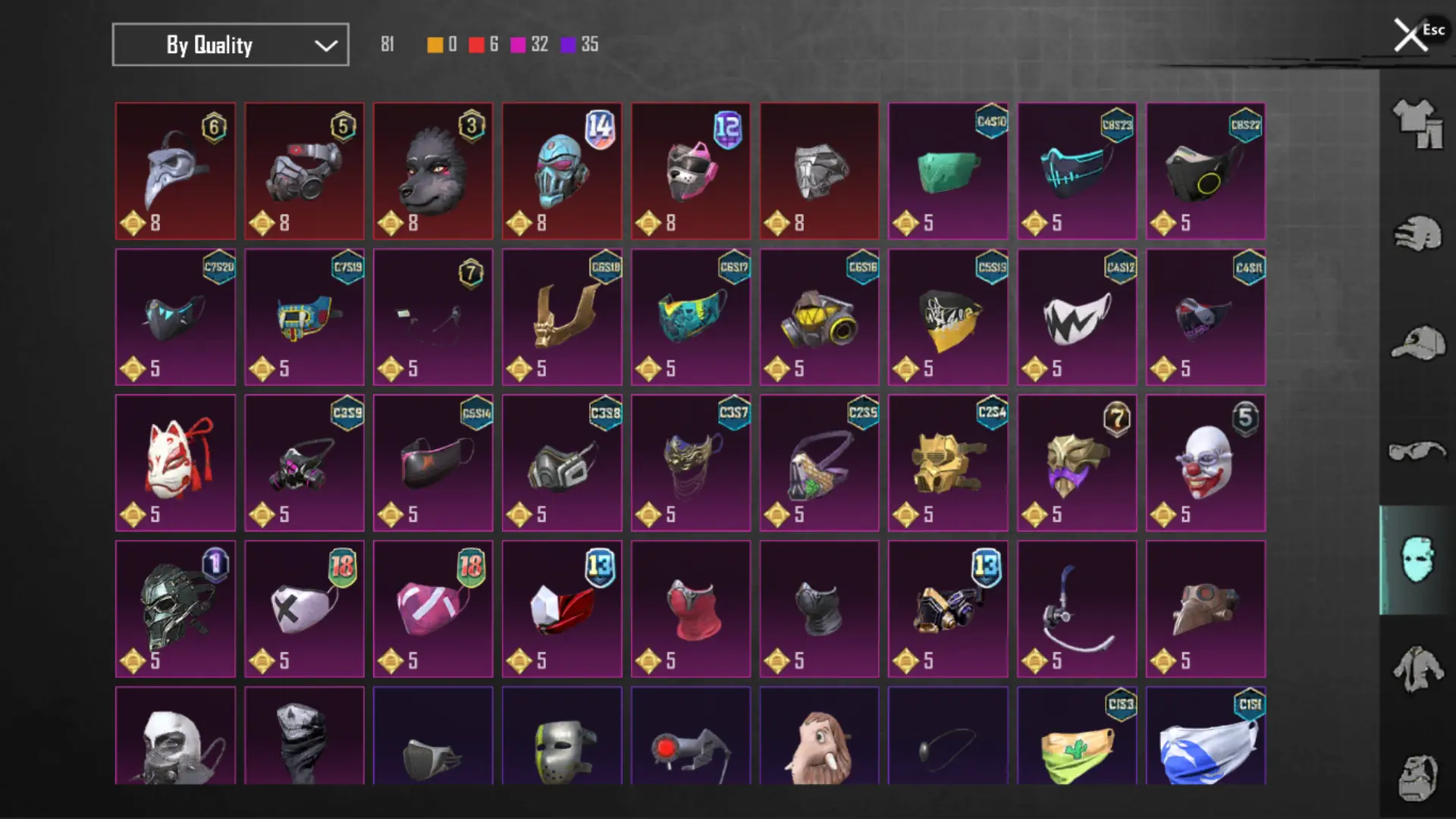Open the By Quality sort dropdown
Image resolution: width=1456 pixels, height=819 pixels.
(x=231, y=45)
